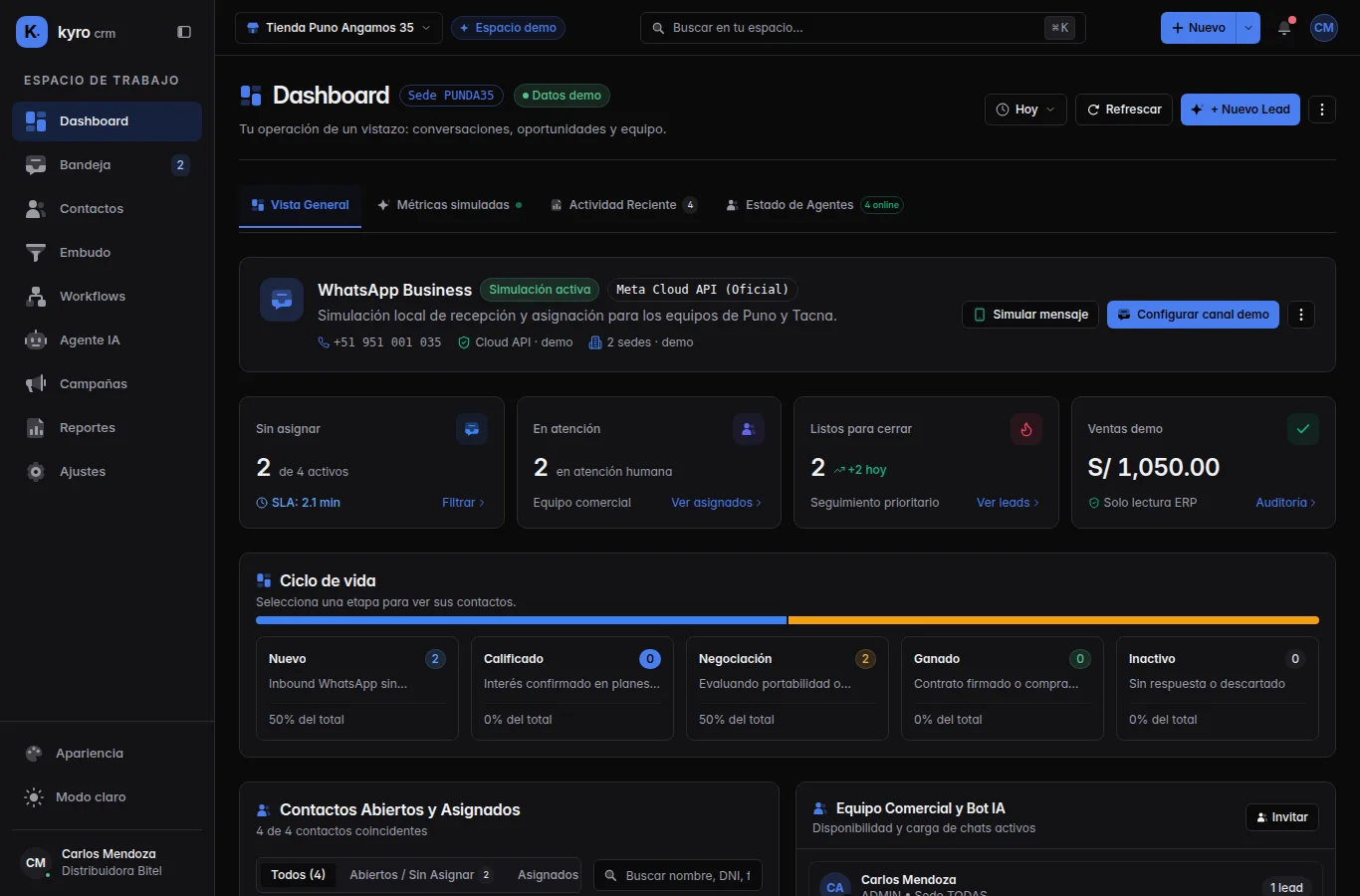This screenshot has width=1360, height=896.
Task: Open the CM user avatar menu in the top bar
Action: pos(1324,28)
